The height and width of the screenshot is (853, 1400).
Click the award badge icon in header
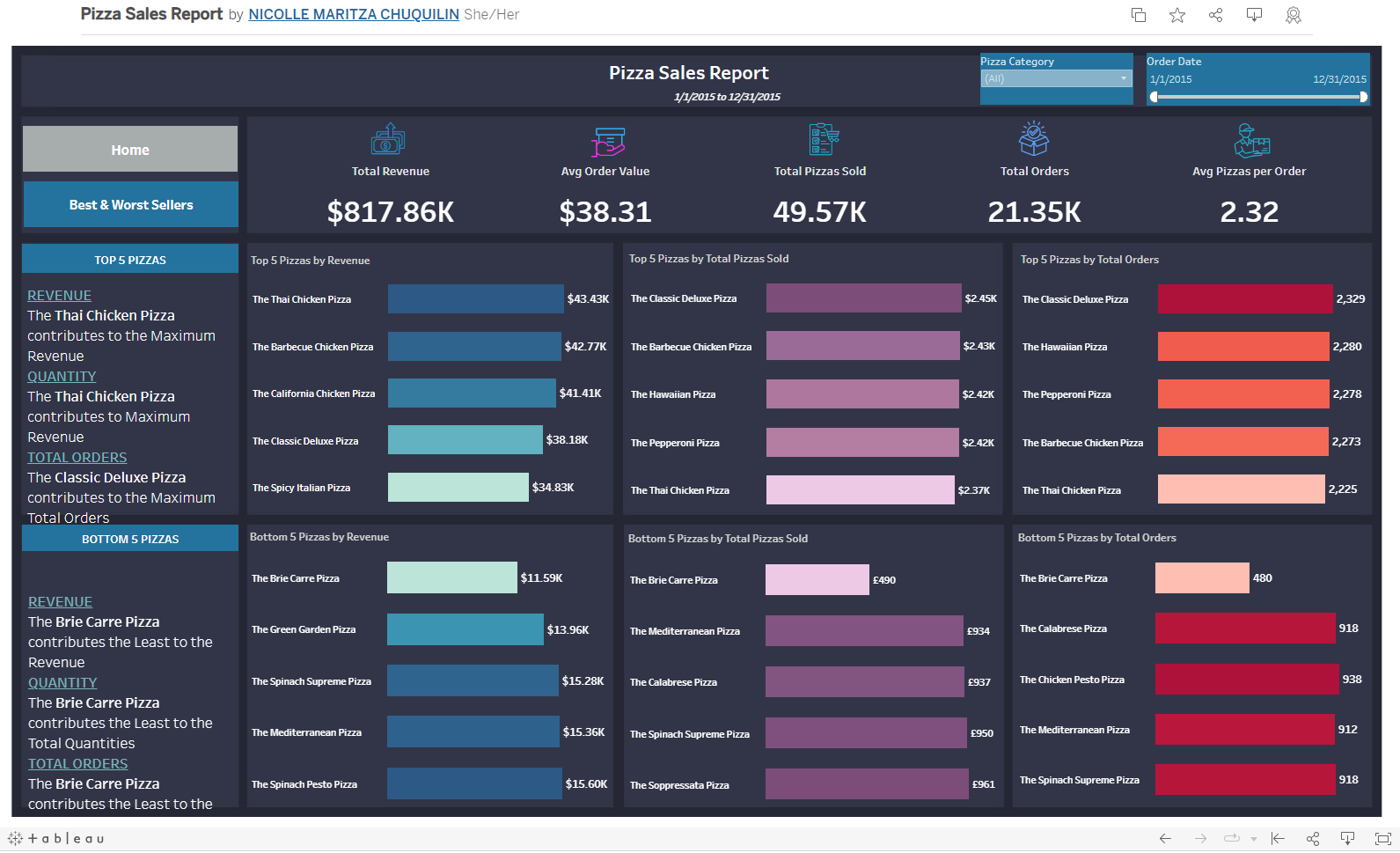coord(1293,15)
